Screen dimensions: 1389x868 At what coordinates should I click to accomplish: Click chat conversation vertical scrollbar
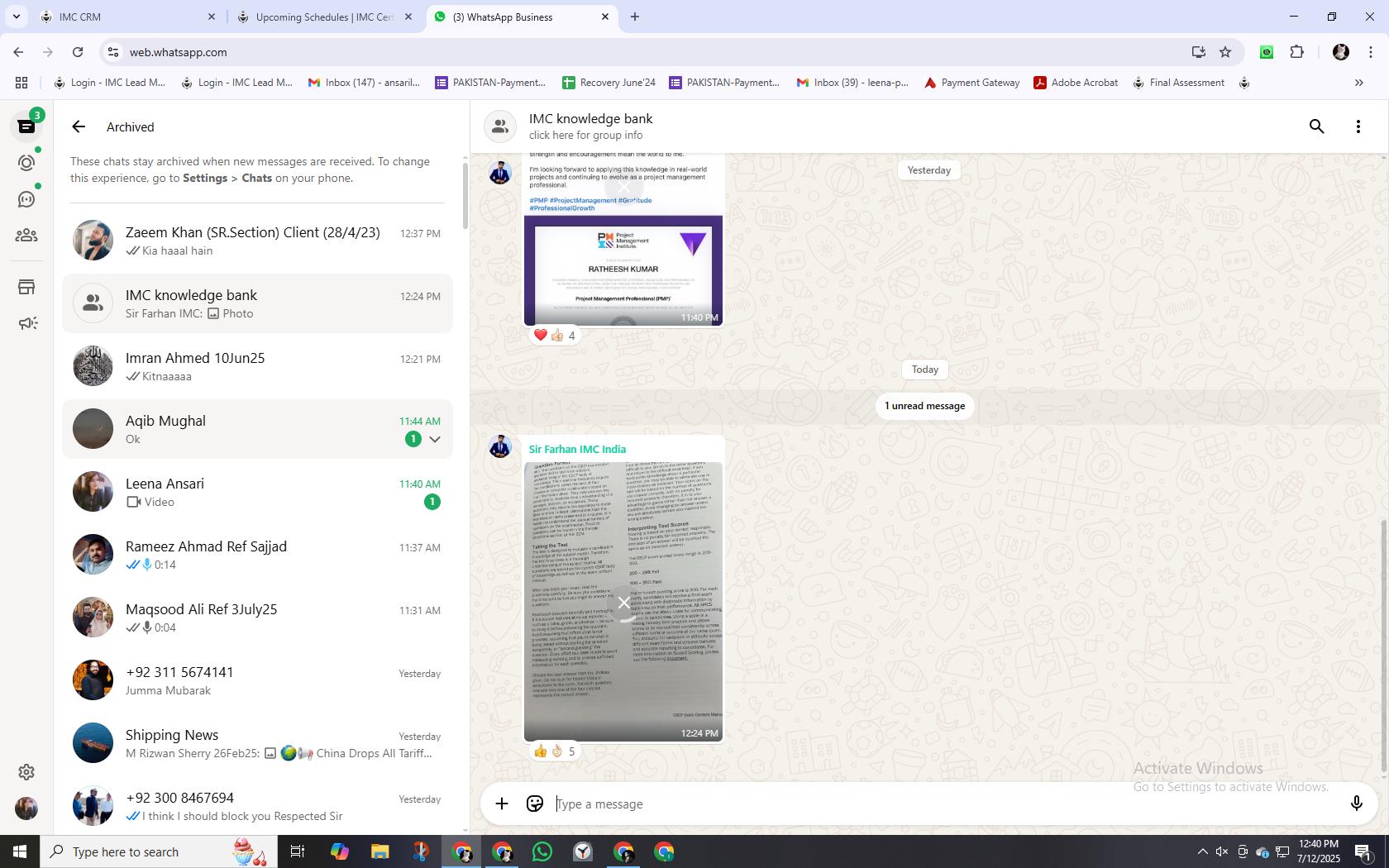pyautogui.click(x=1384, y=646)
